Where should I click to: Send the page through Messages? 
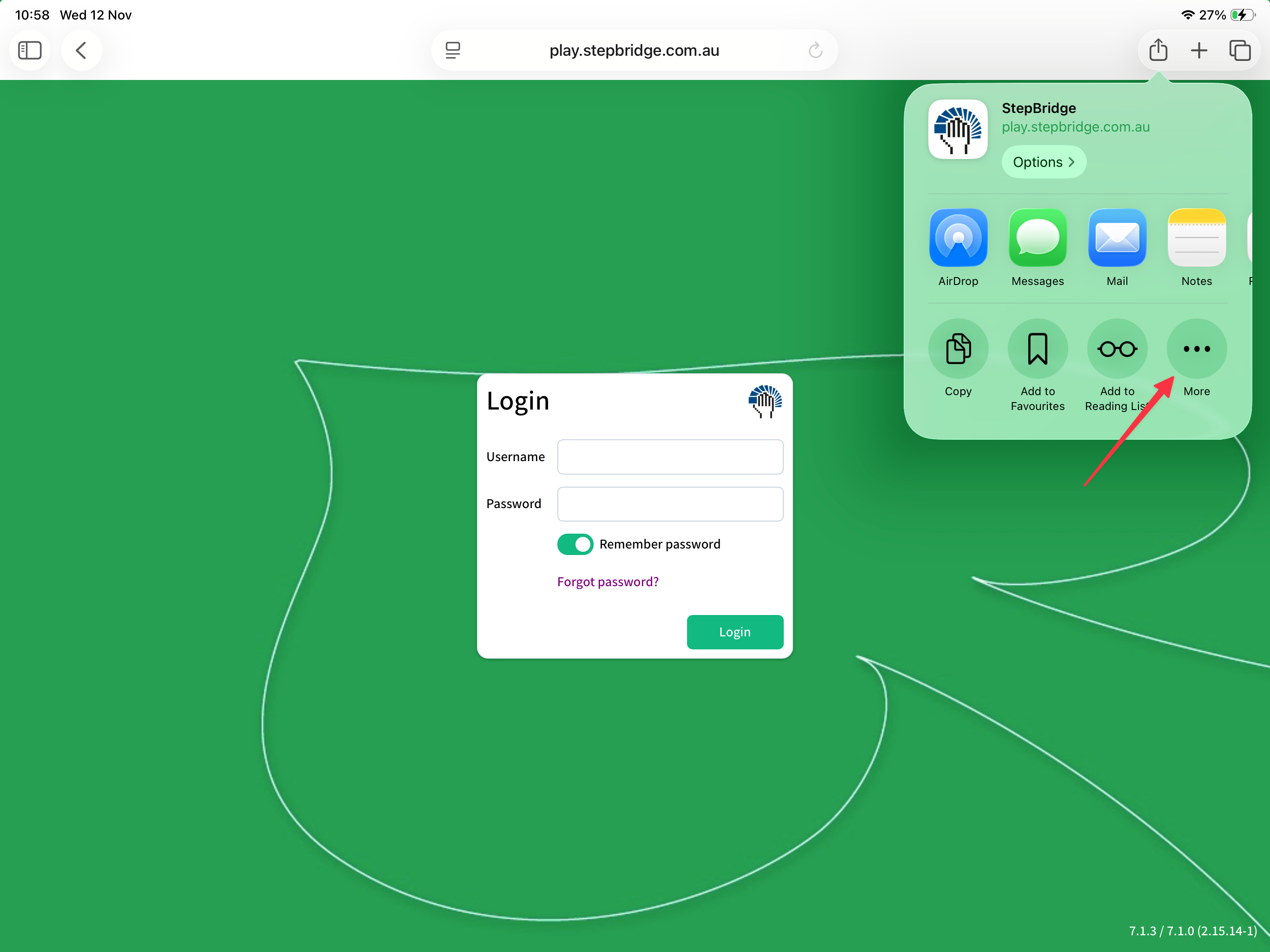1038,238
